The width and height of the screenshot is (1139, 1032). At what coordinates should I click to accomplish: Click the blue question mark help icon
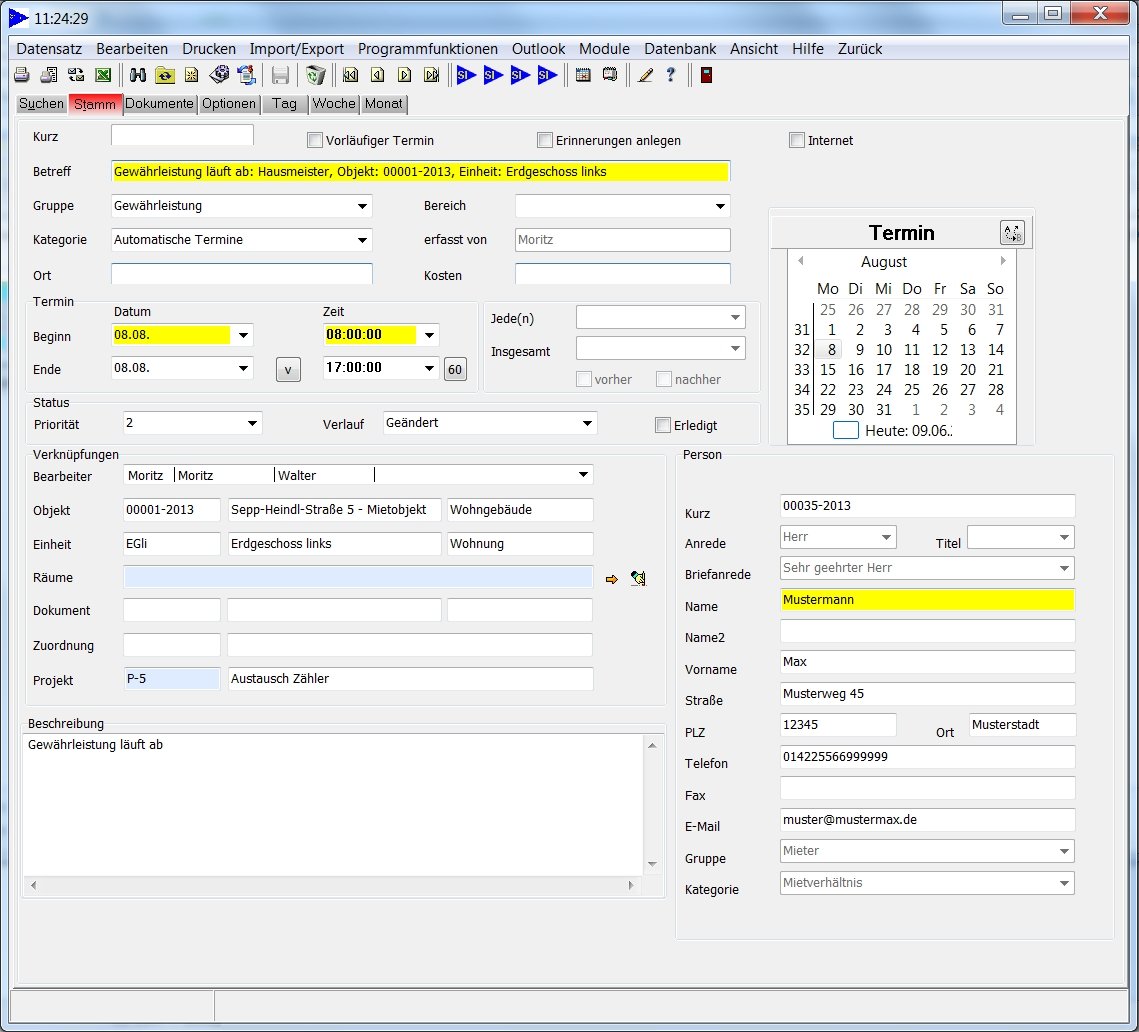click(671, 75)
